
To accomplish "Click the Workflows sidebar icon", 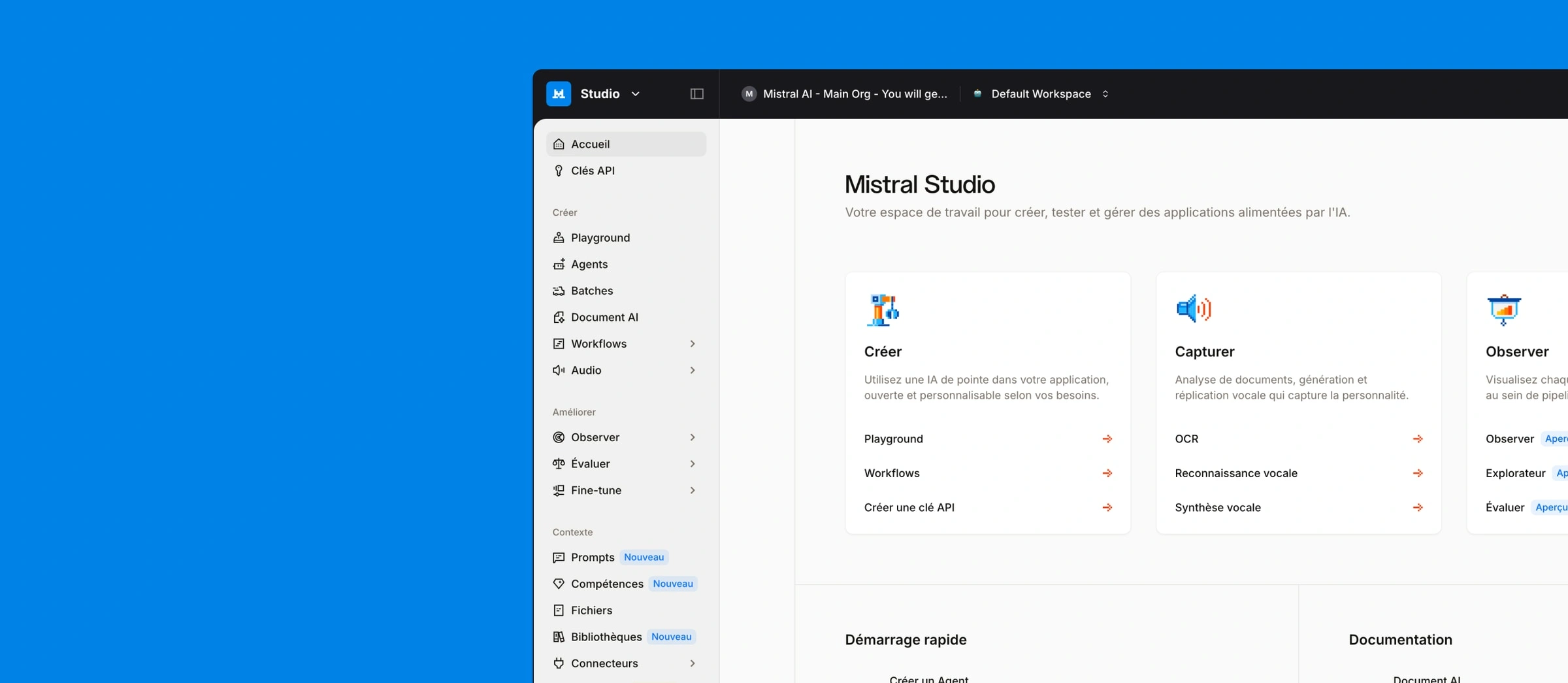I will [x=559, y=344].
